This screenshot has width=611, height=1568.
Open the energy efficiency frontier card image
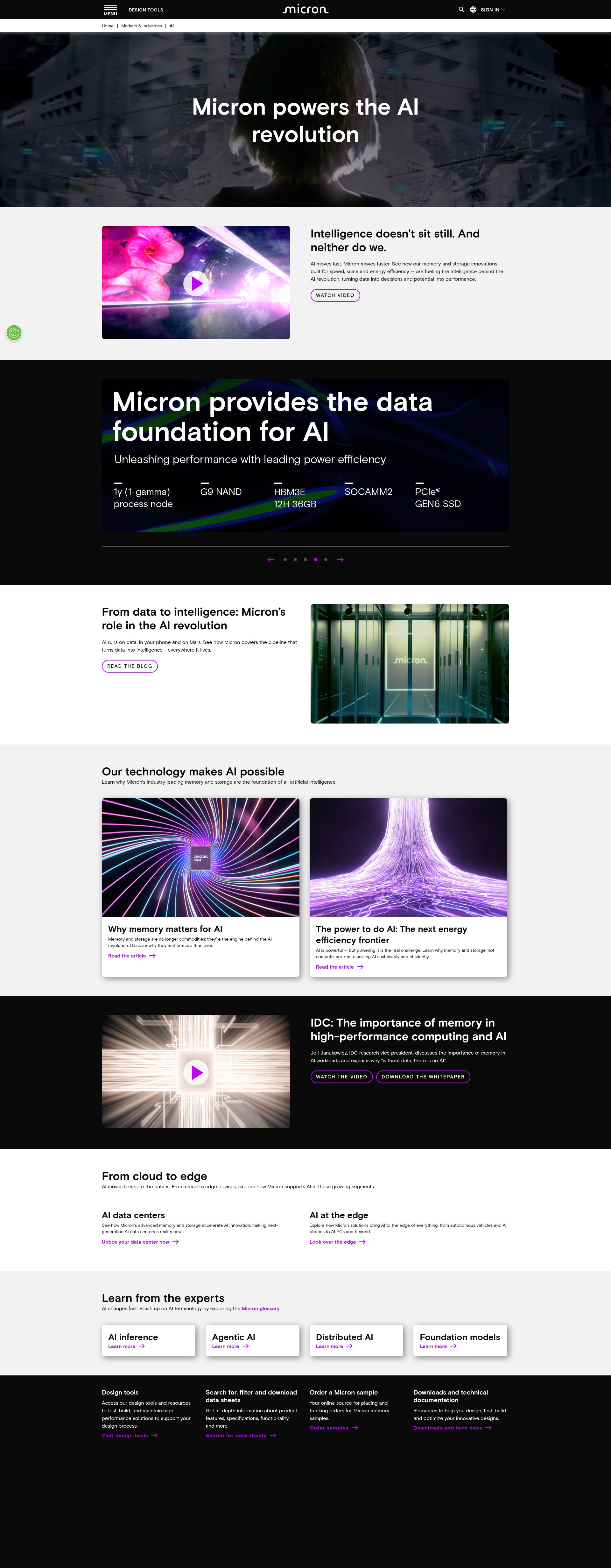408,857
